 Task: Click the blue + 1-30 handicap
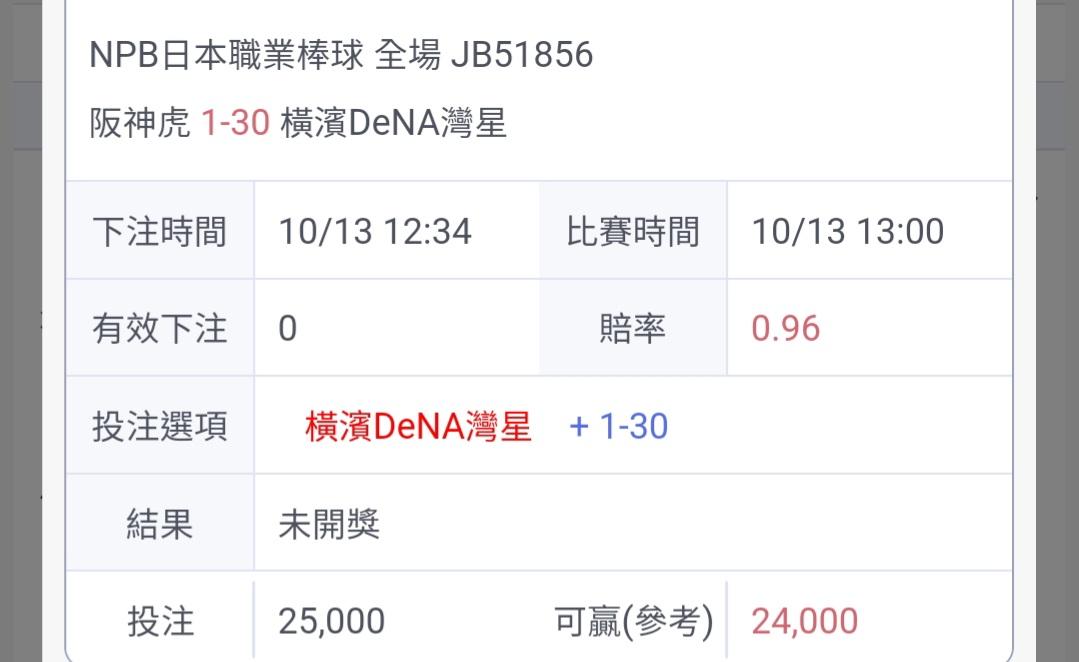[619, 427]
